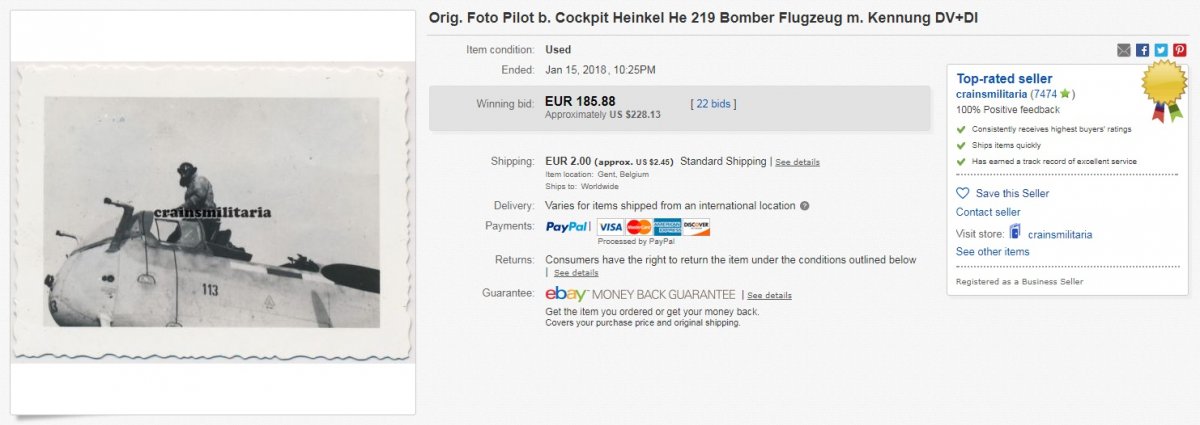See details for shipping

coord(797,162)
